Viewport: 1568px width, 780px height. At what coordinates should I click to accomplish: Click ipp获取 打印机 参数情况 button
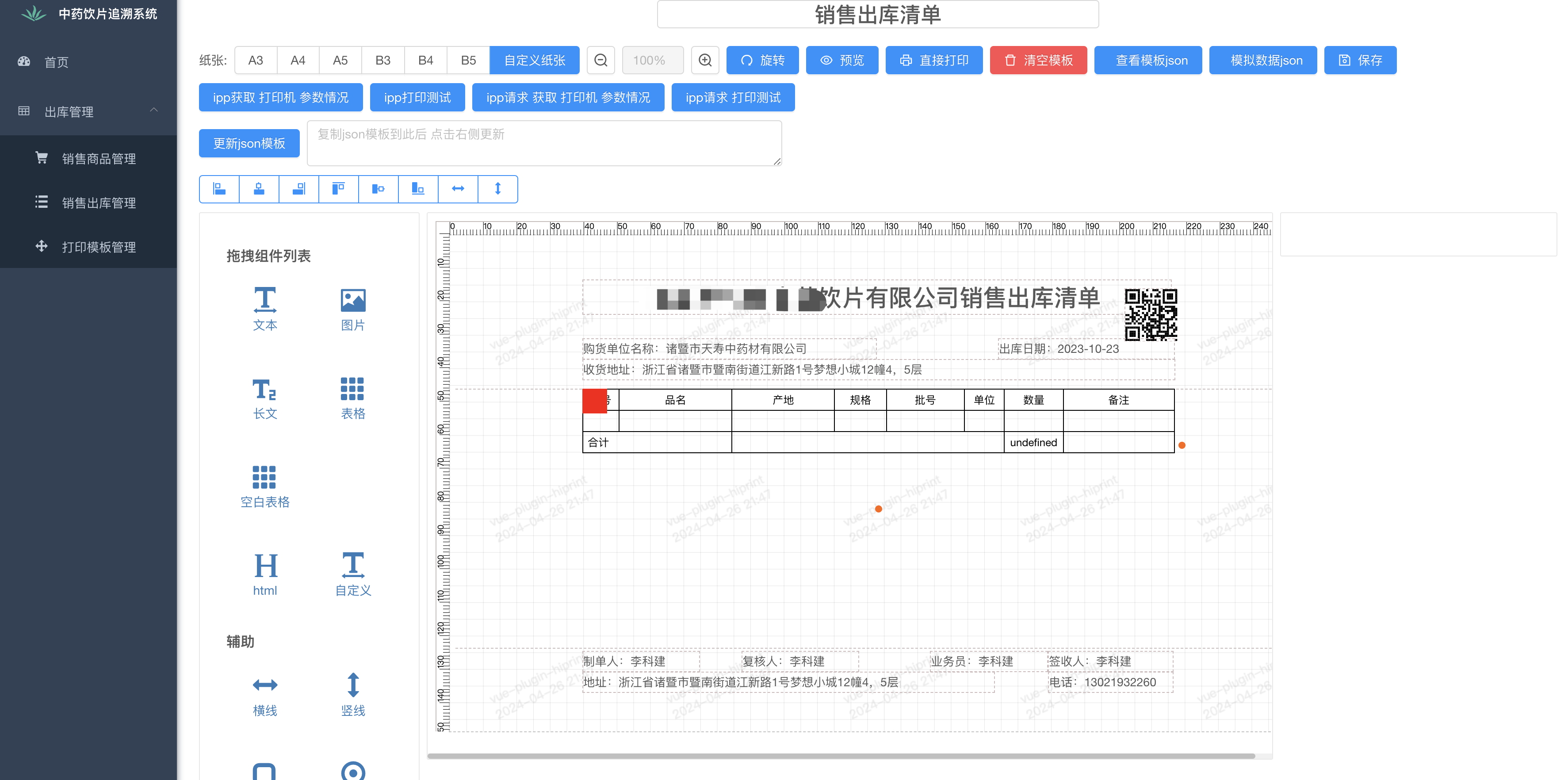281,97
